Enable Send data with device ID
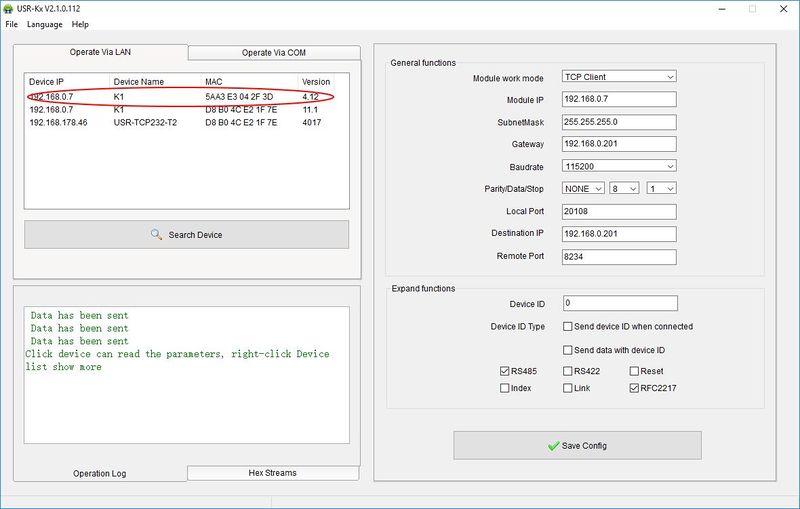 (567, 350)
